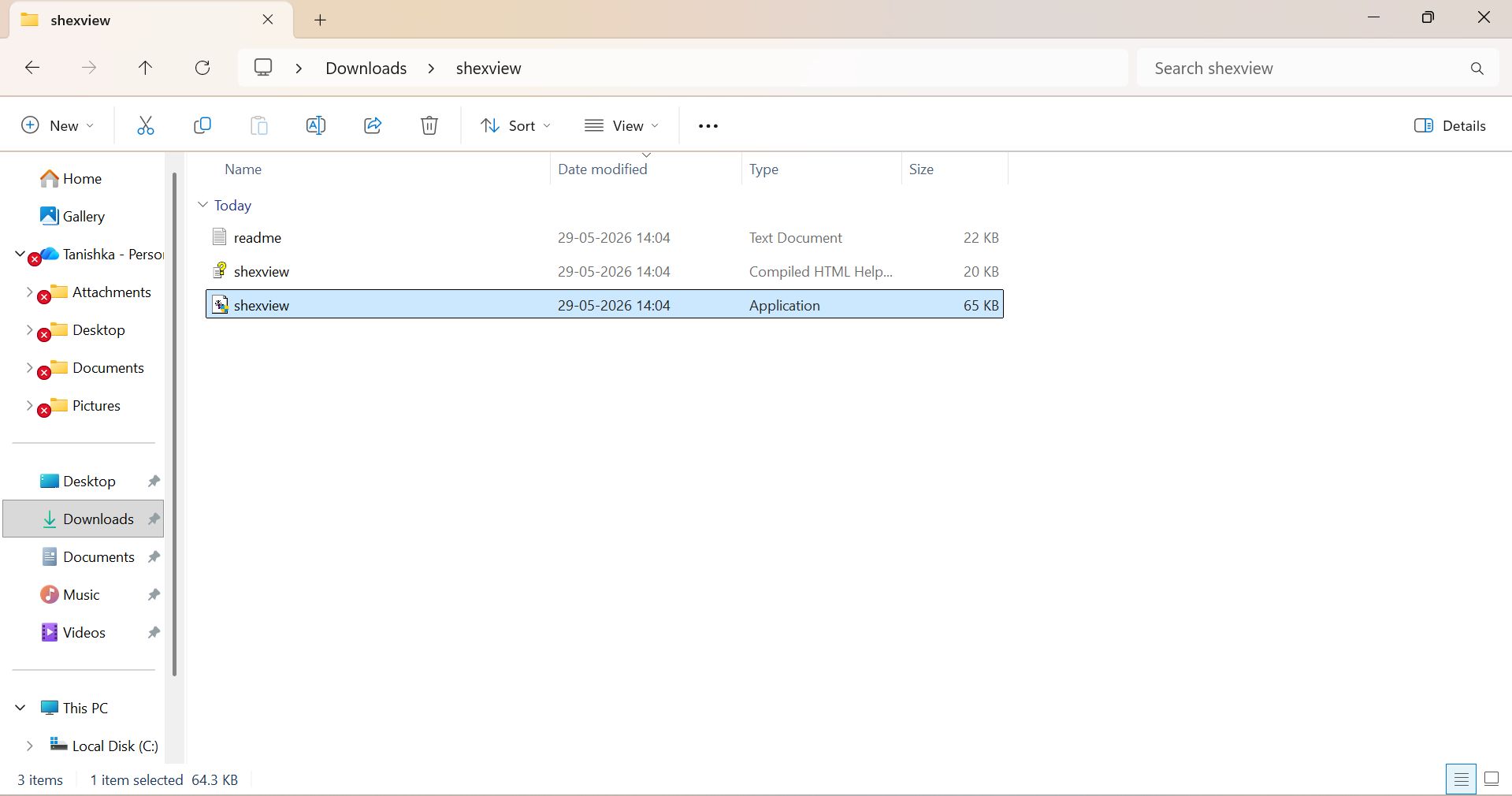Expand the Attachments folder node
Screen dimensions: 1512x796
tap(29, 292)
